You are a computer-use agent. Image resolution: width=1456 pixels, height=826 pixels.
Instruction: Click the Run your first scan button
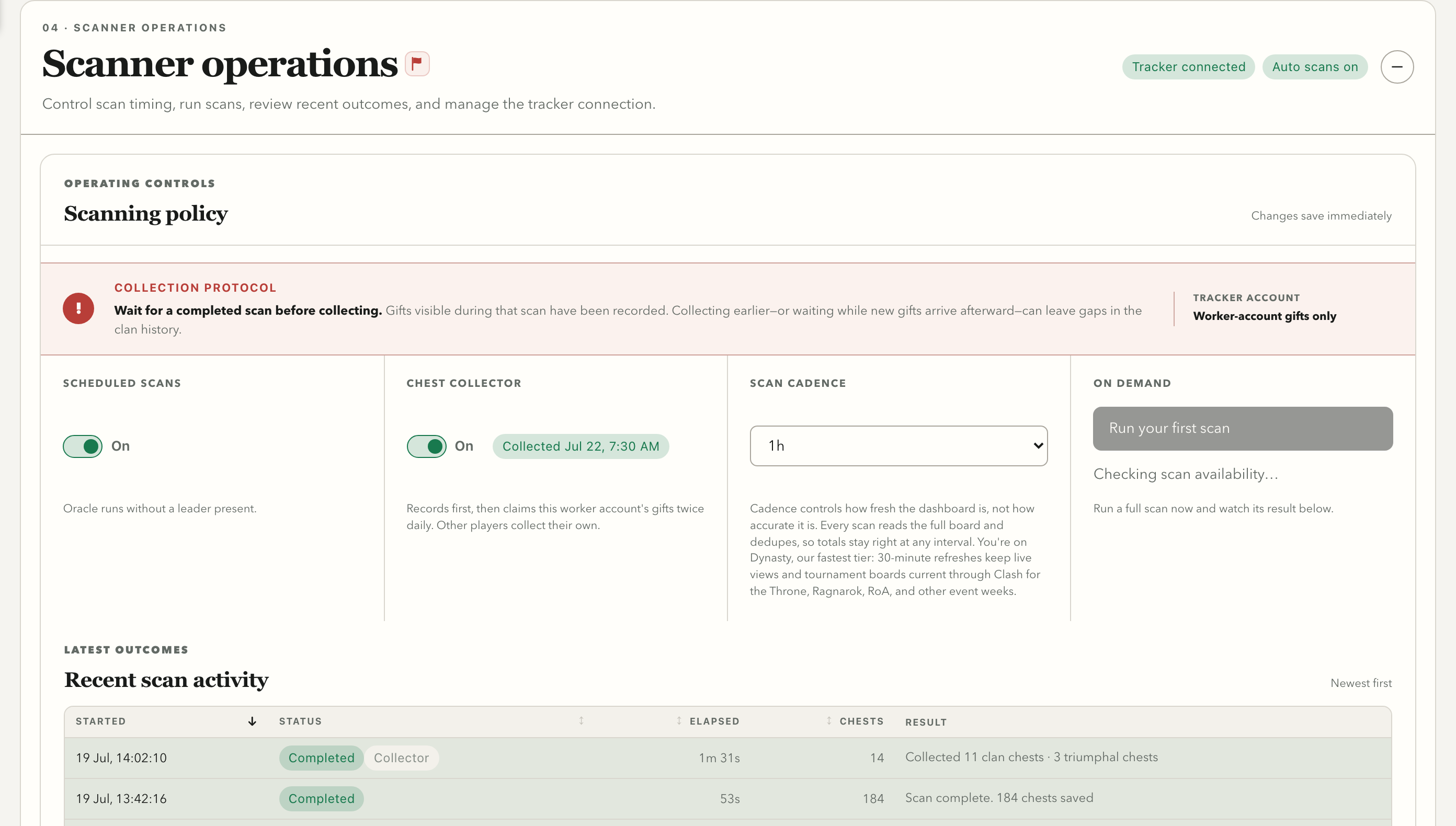tap(1243, 428)
